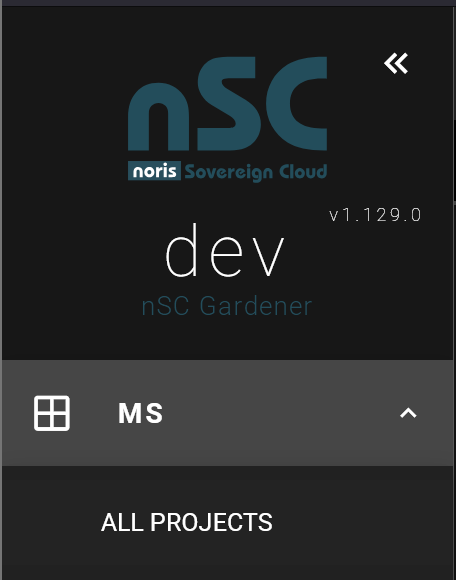Collapse the sidebar with the double-chevron icon

[x=396, y=64]
